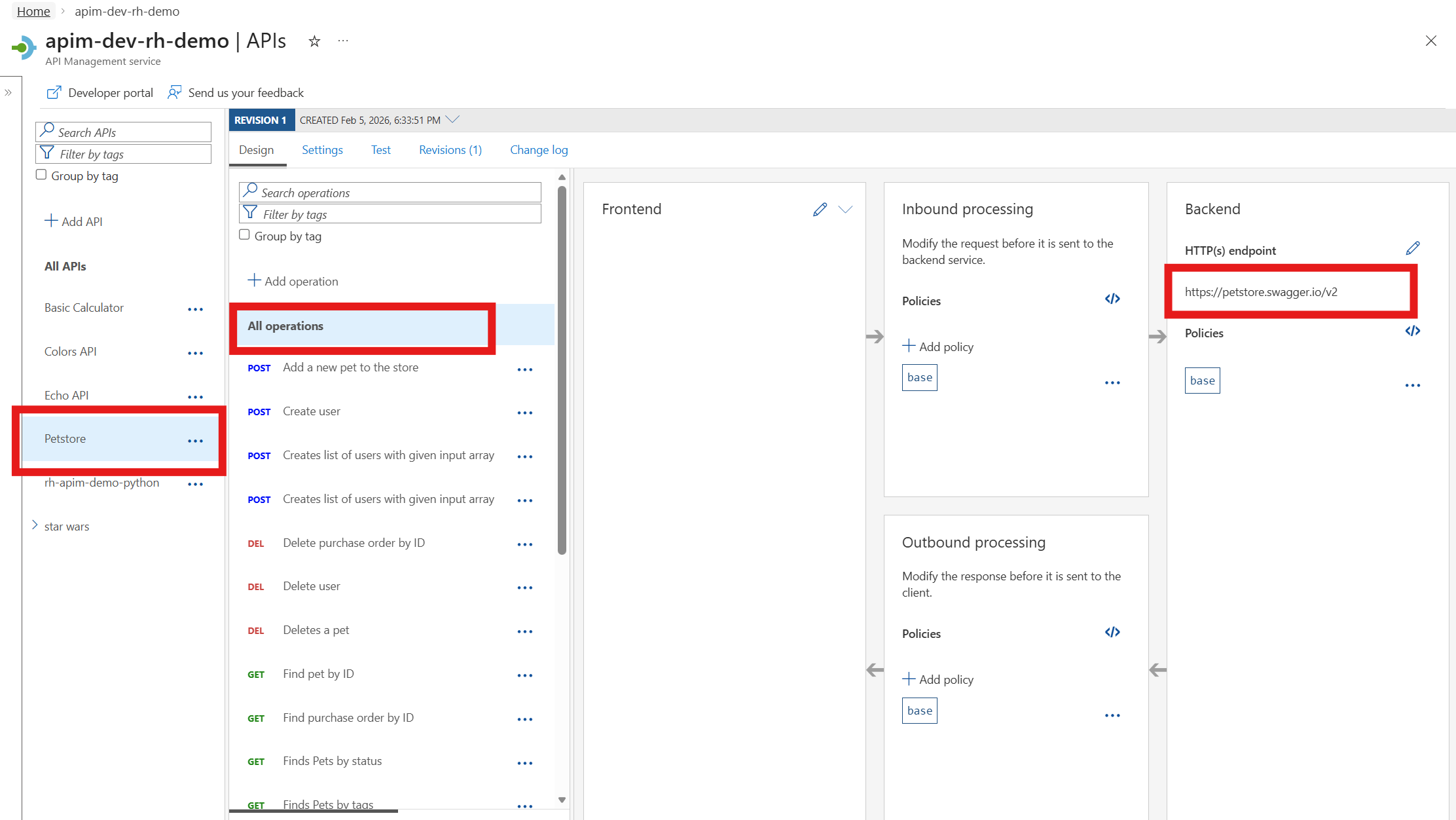
Task: Edit the Frontend with the pencil icon
Action: coord(820,210)
